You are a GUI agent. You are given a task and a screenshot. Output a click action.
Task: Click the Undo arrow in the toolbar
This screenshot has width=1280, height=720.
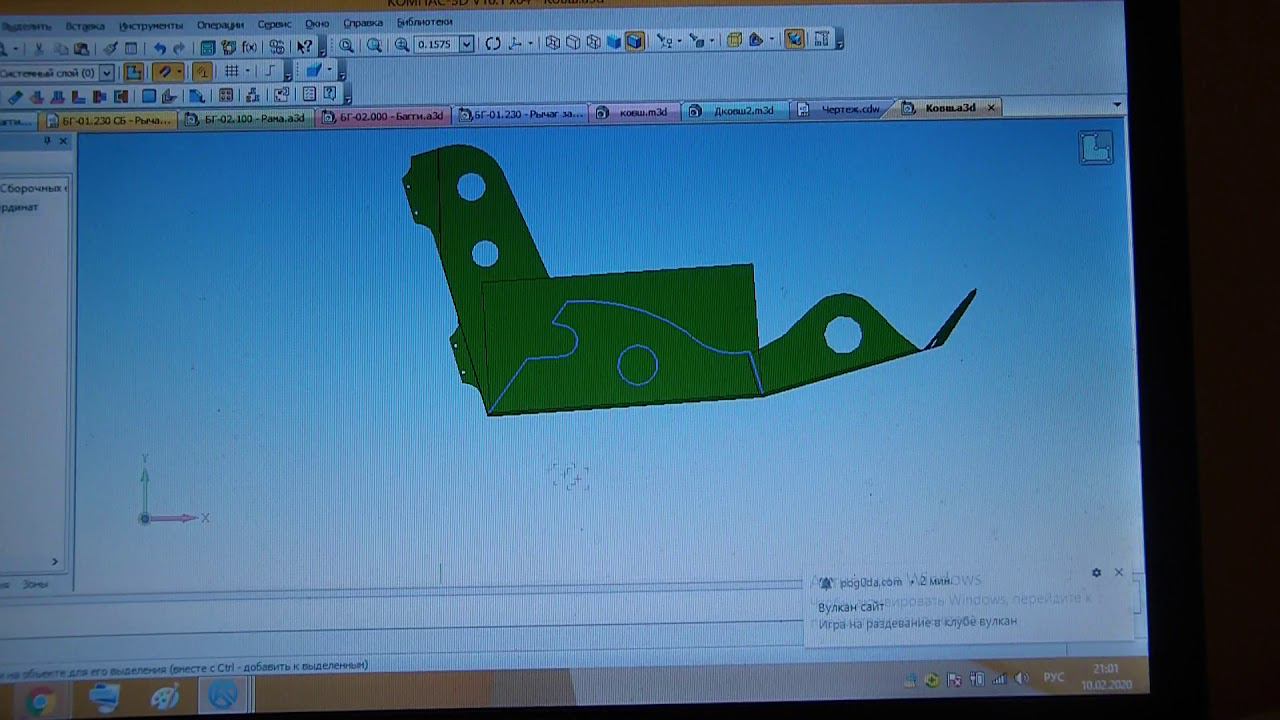[160, 48]
